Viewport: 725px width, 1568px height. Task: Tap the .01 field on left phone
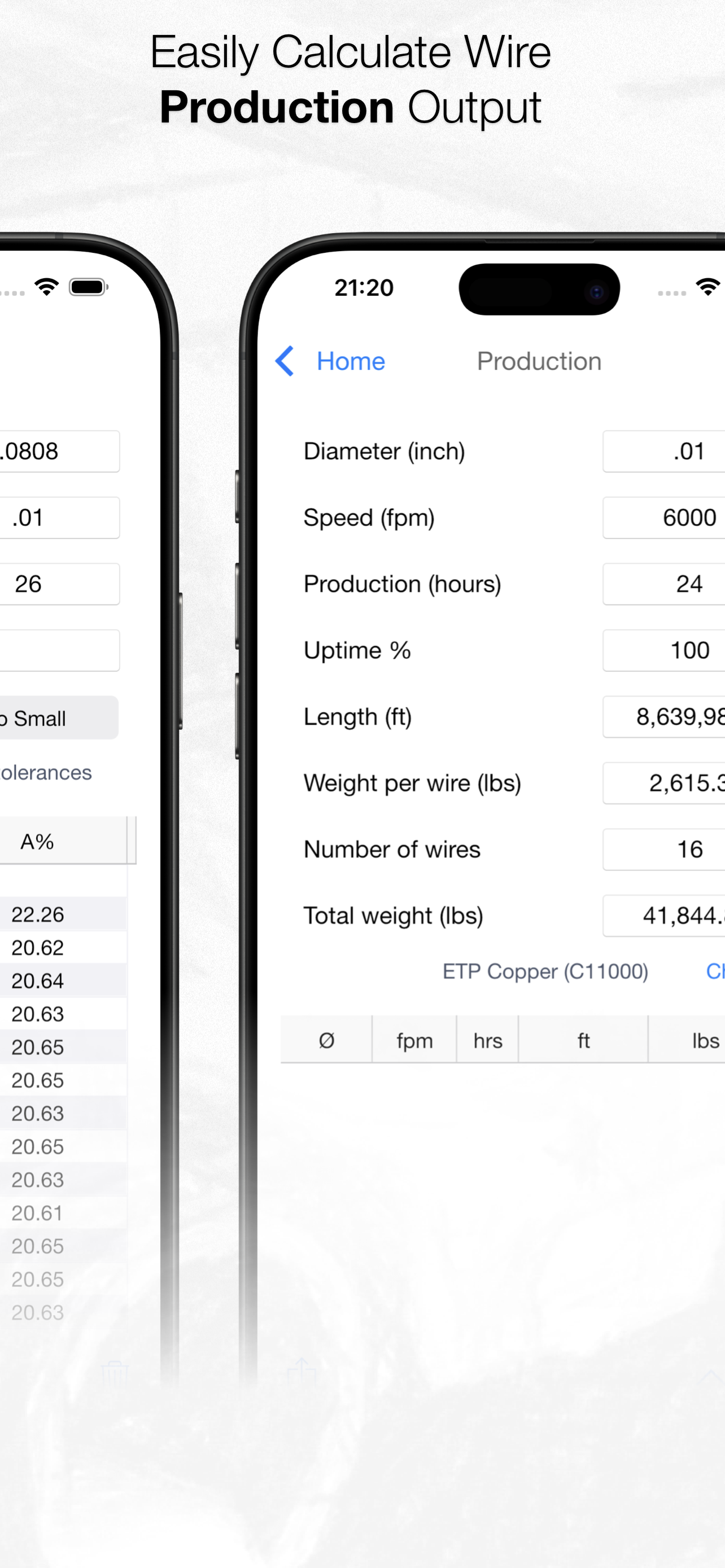click(60, 518)
